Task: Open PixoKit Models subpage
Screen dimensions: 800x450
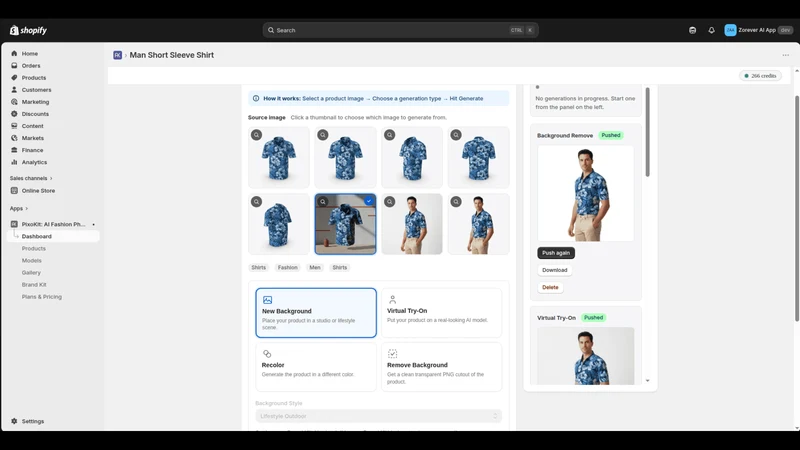Action: coord(32,261)
